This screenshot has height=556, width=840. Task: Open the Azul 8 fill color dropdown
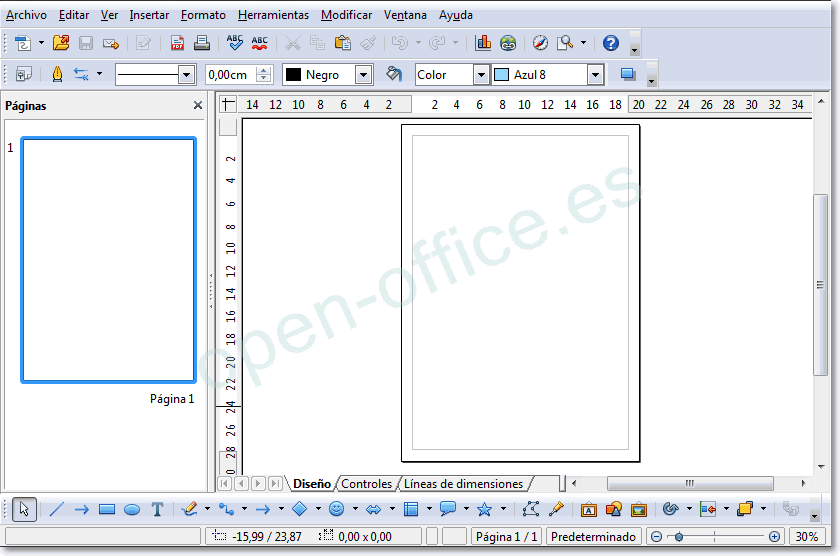(x=595, y=74)
